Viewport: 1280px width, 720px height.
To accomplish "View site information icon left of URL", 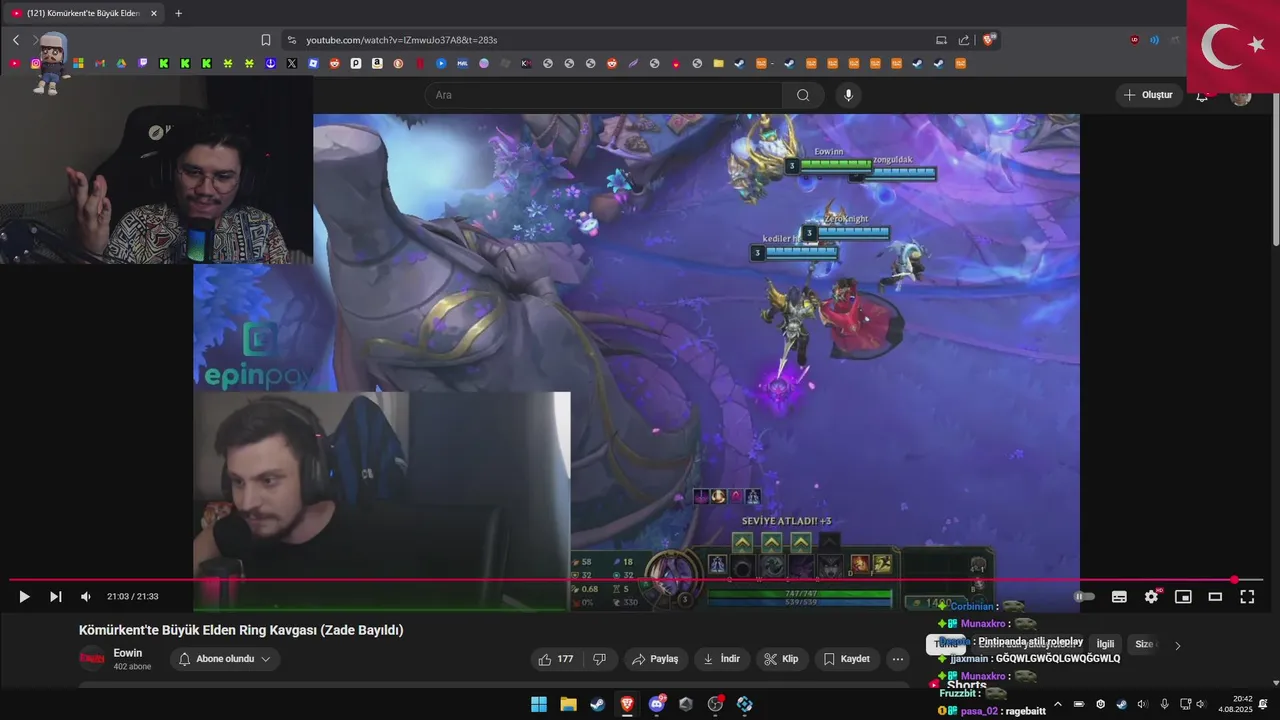I will [291, 40].
